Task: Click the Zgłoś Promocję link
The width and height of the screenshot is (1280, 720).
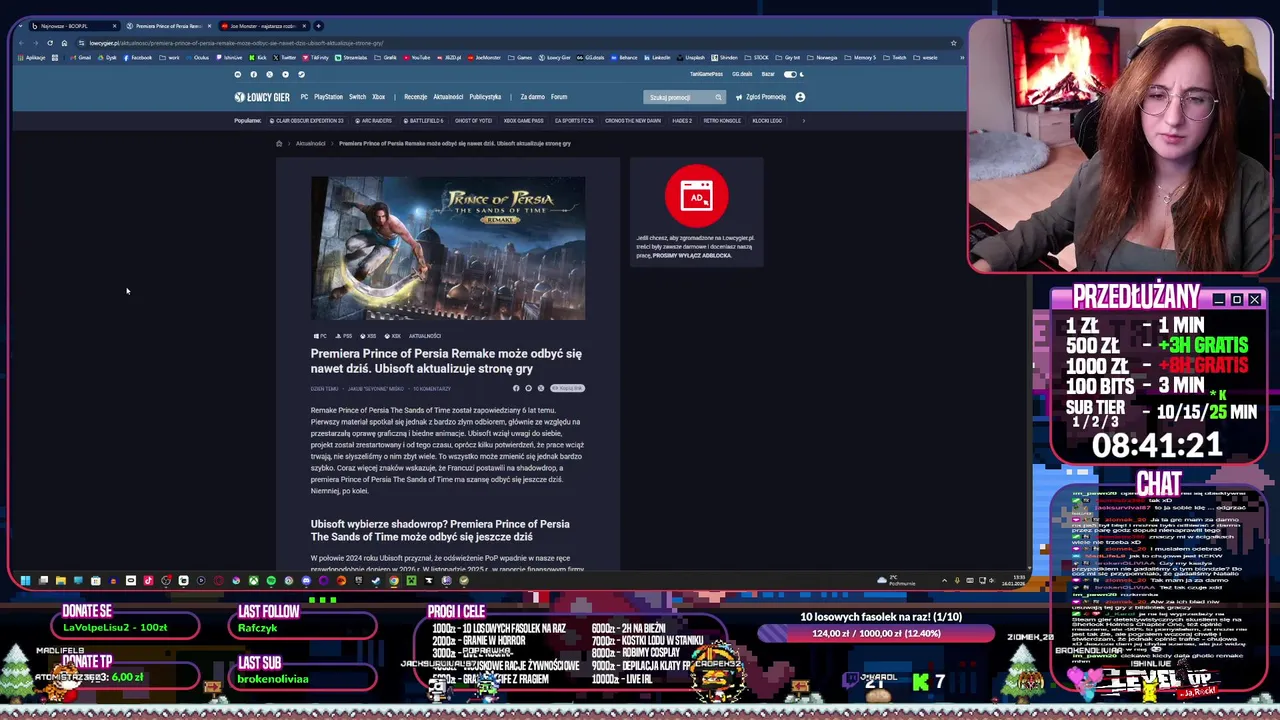Action: (766, 97)
